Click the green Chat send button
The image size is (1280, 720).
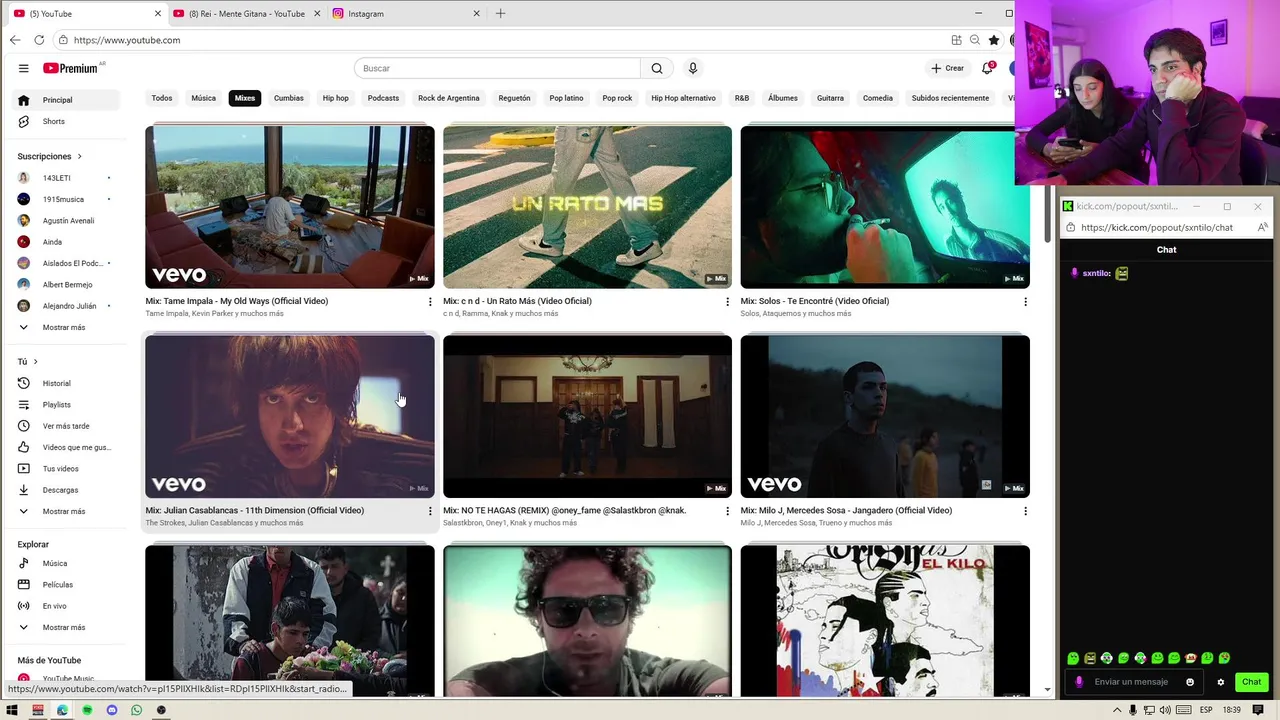point(1251,682)
